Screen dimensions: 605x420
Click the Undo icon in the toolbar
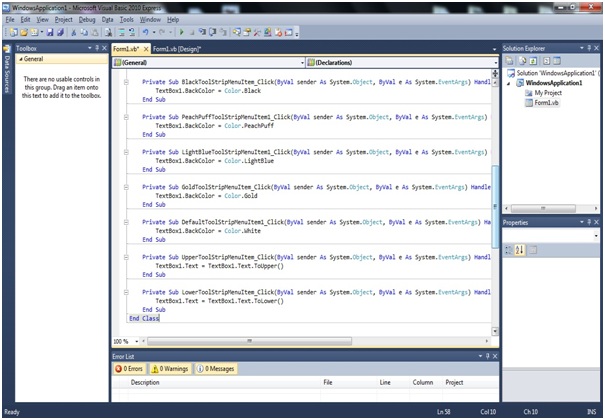coord(147,33)
